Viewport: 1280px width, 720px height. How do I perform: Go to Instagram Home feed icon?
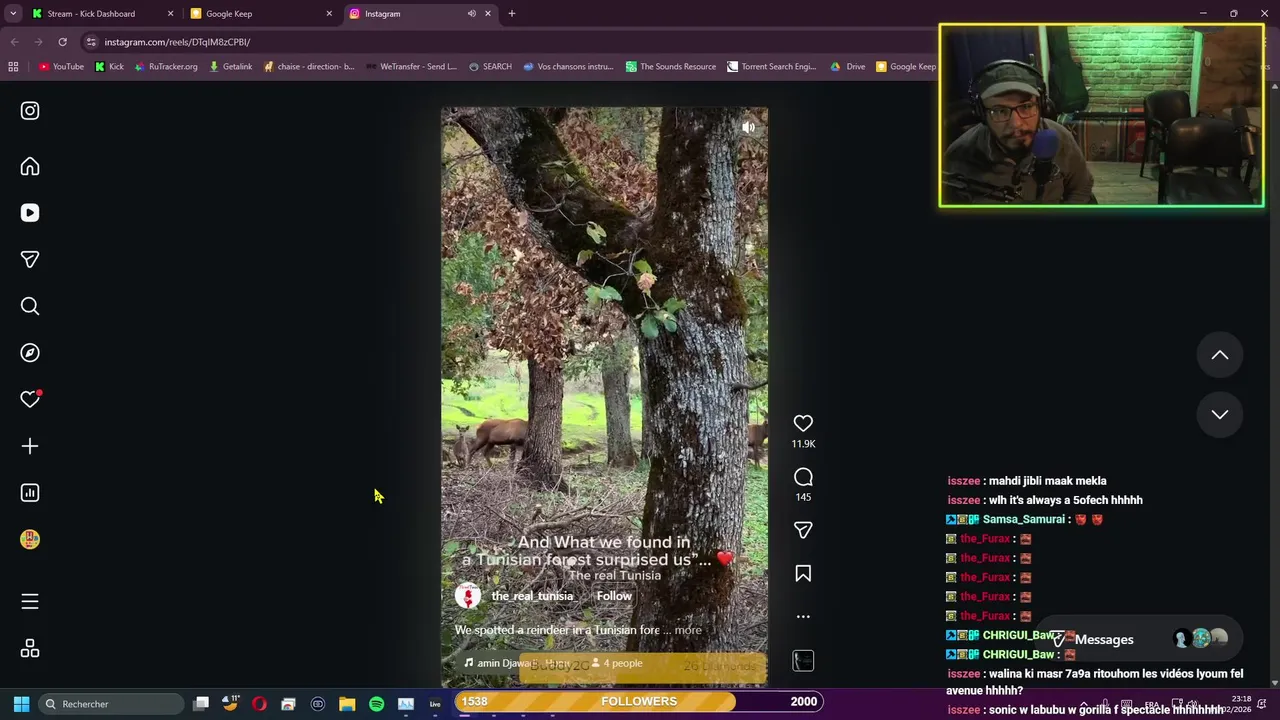30,167
